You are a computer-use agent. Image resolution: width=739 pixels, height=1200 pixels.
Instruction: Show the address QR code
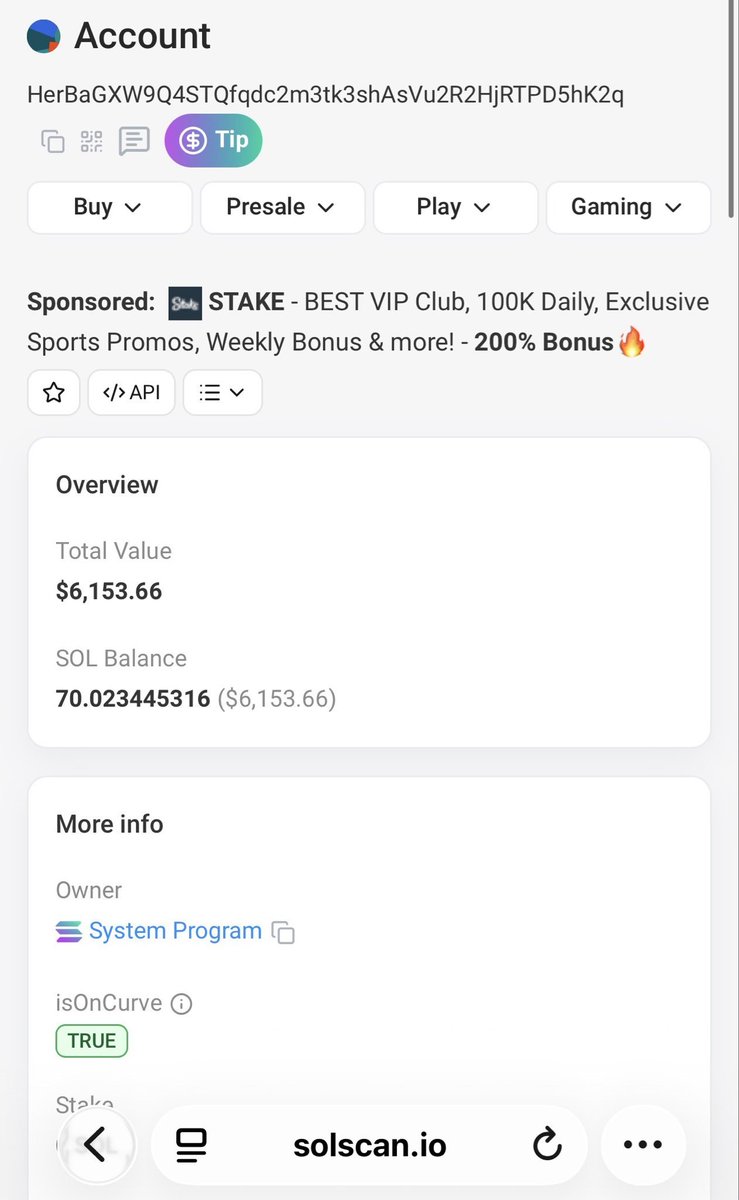tap(92, 141)
